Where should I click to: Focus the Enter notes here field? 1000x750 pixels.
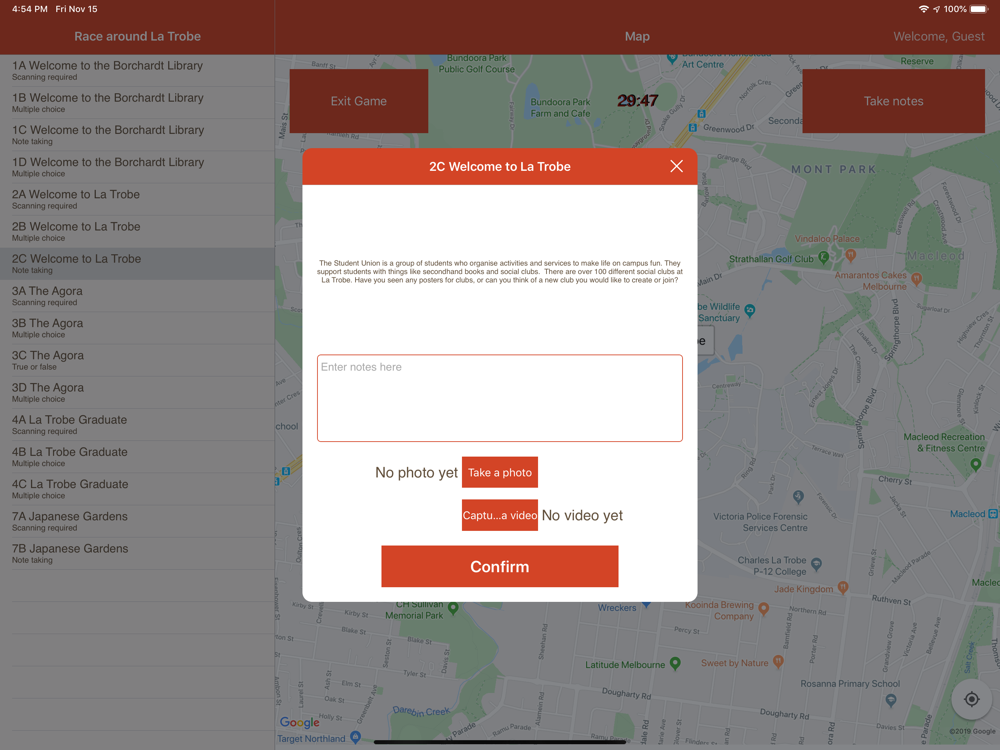pos(499,398)
